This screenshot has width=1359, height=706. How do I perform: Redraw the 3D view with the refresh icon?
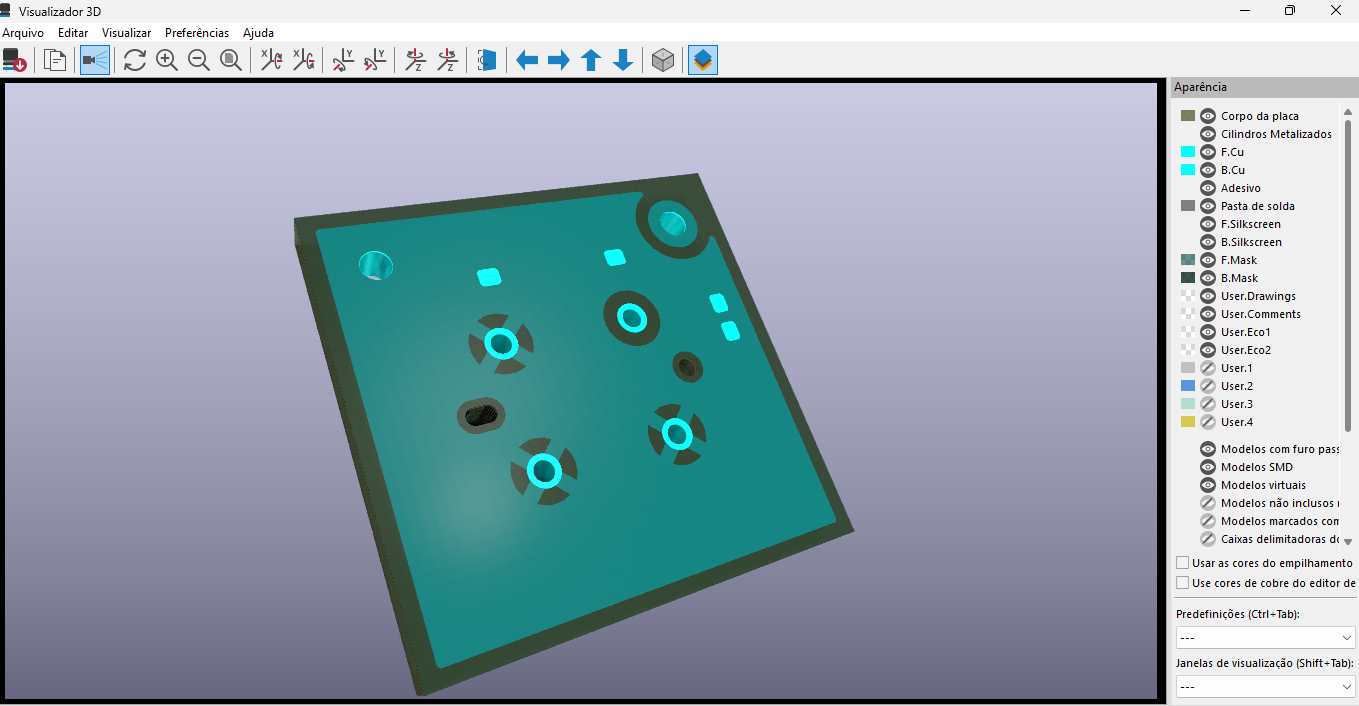(x=135, y=61)
